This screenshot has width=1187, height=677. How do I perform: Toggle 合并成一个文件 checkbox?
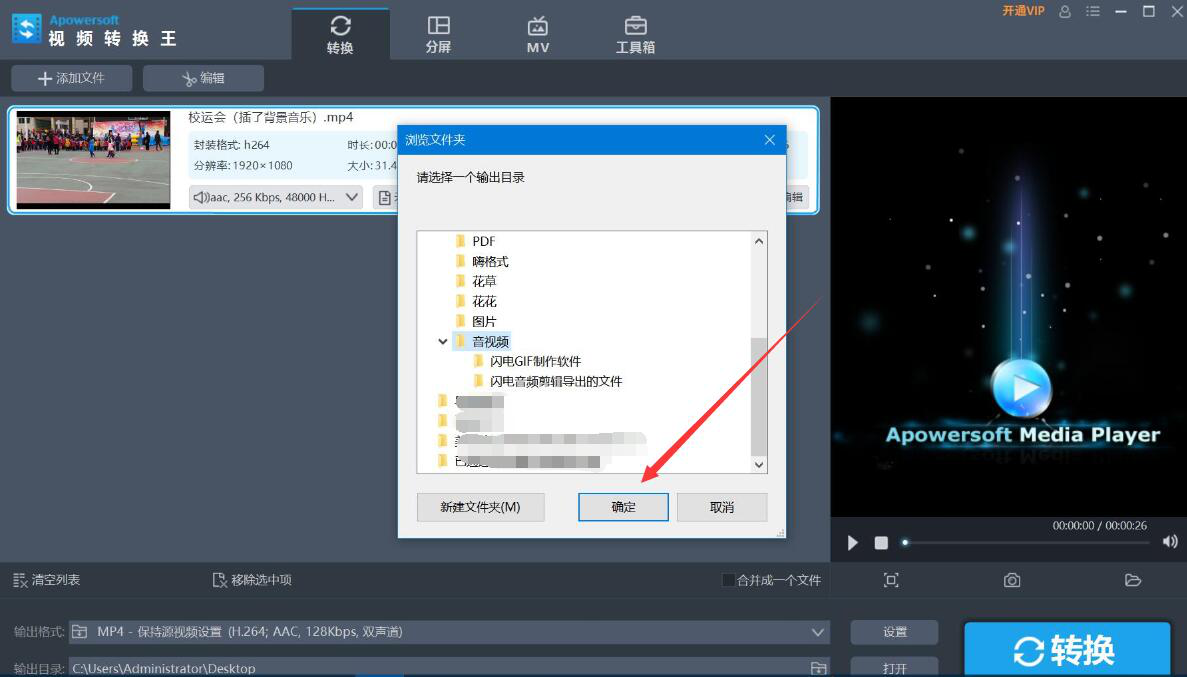point(728,580)
